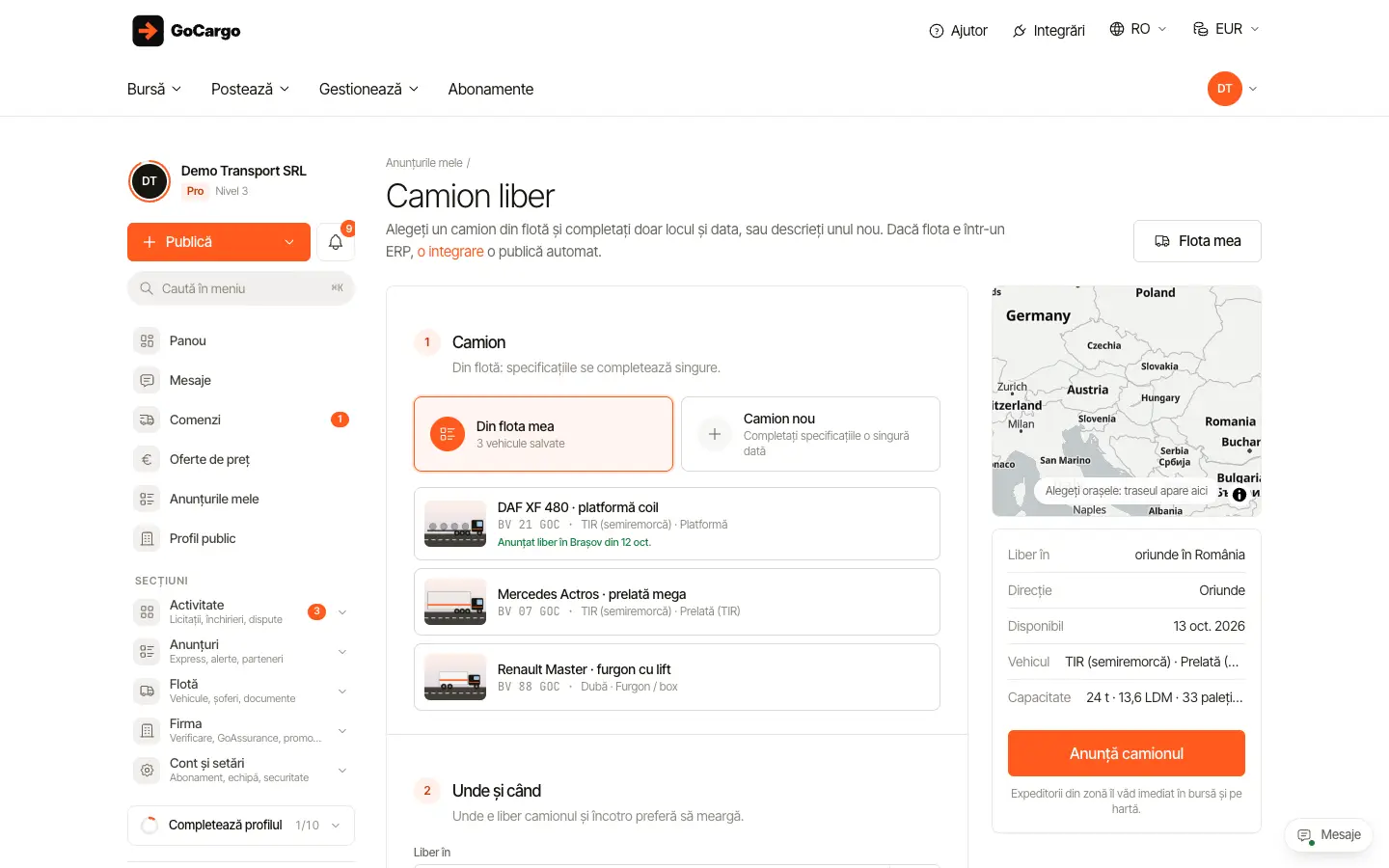Go to Abonamente

(491, 89)
